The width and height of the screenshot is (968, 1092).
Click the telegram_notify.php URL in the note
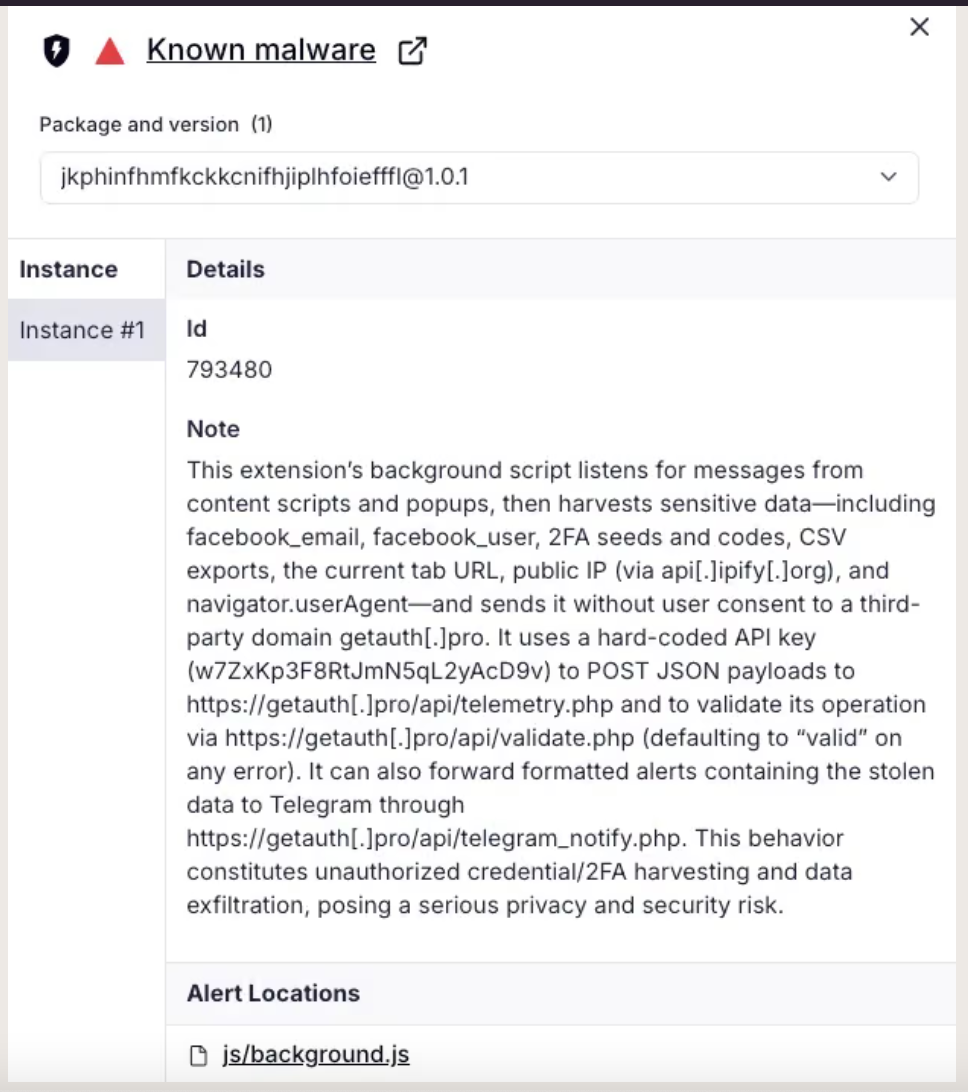(437, 838)
